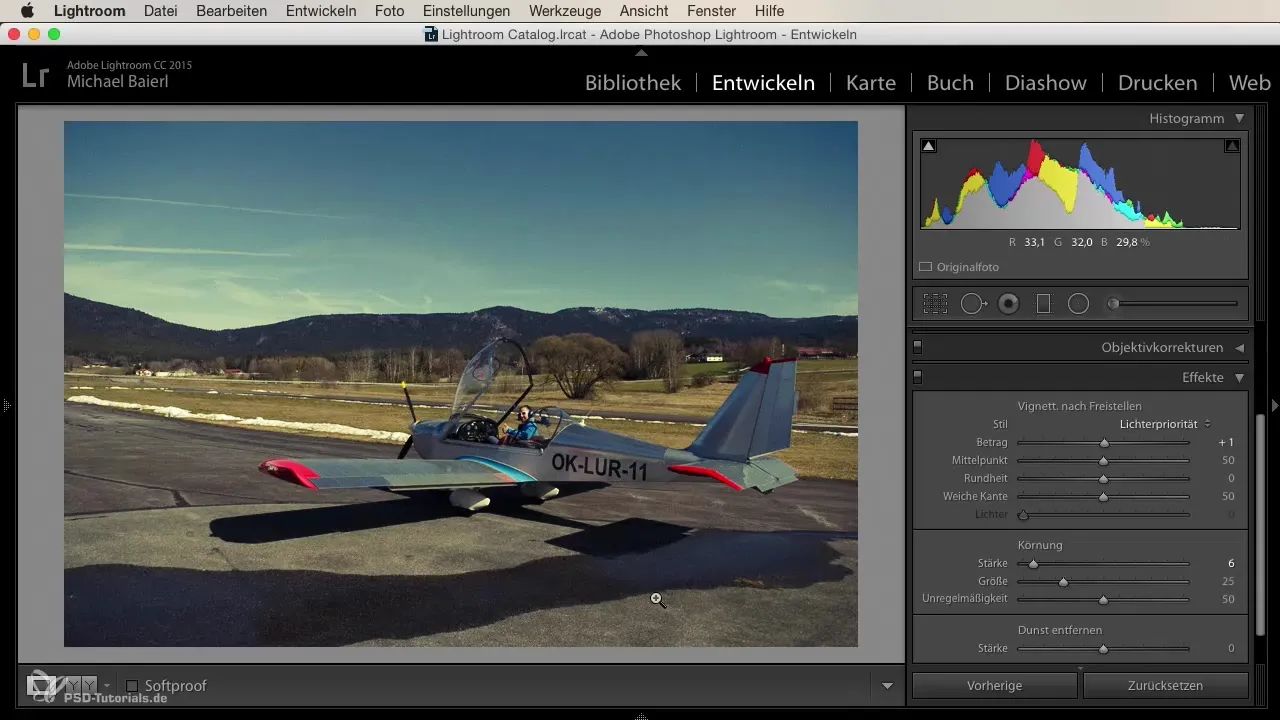The width and height of the screenshot is (1280, 720).
Task: Click the Körnung Stärke slider
Action: (x=1104, y=564)
